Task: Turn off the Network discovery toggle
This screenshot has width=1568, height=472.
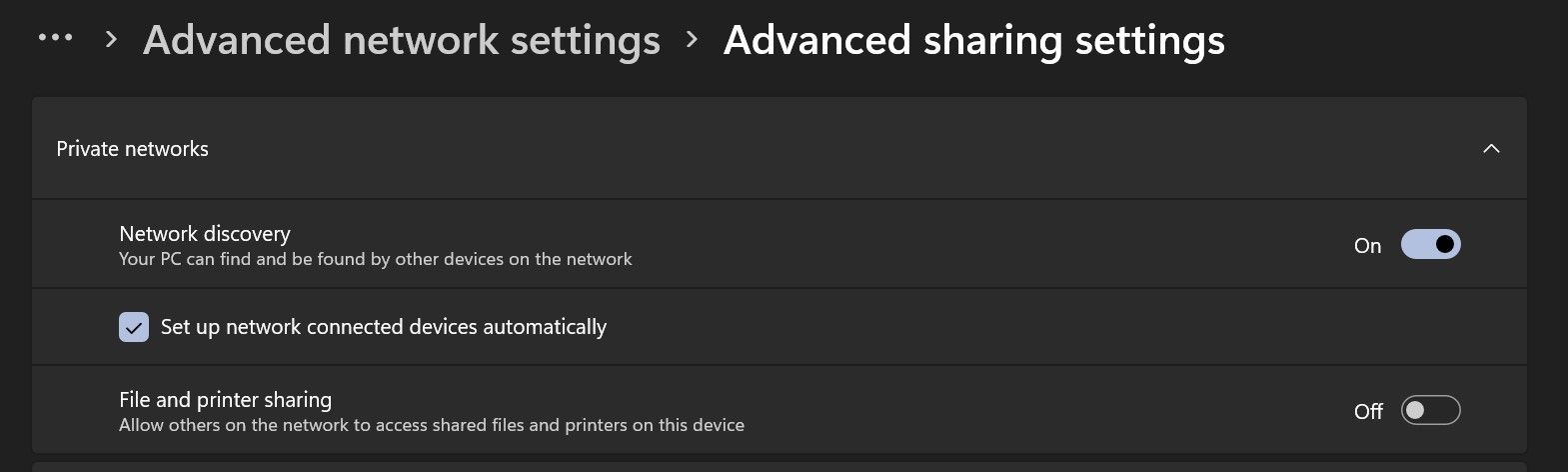Action: click(x=1430, y=244)
